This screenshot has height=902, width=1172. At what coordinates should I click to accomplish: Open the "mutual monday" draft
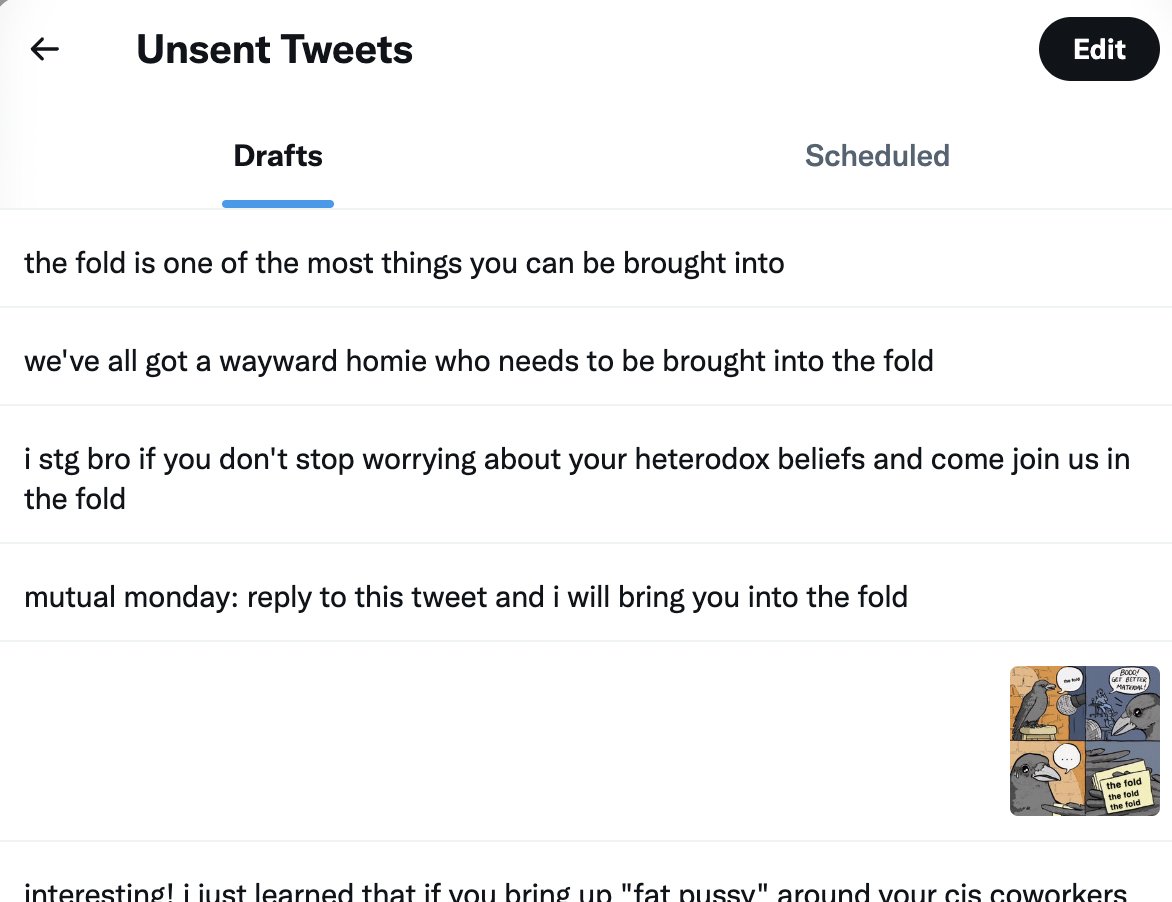click(465, 597)
